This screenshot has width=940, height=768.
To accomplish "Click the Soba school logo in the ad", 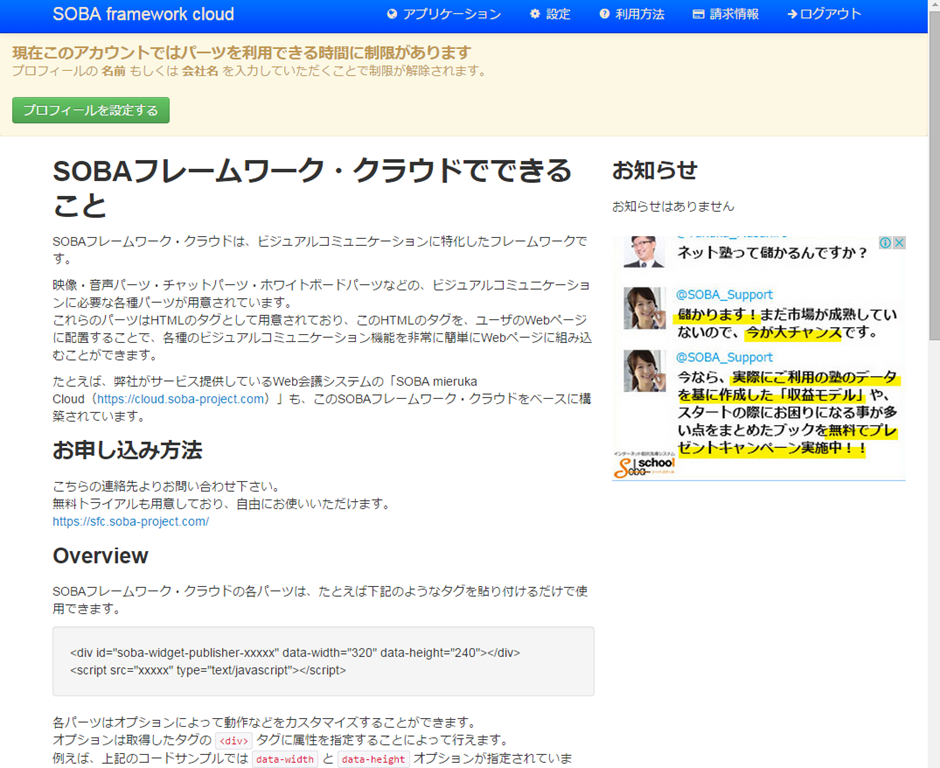I will click(644, 465).
